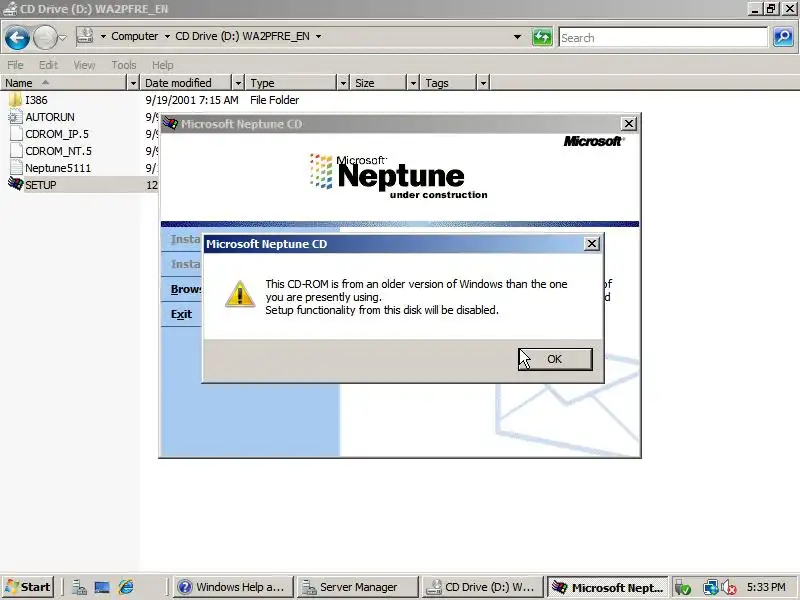This screenshot has width=800, height=600.
Task: Click the search magnifier button
Action: click(783, 37)
